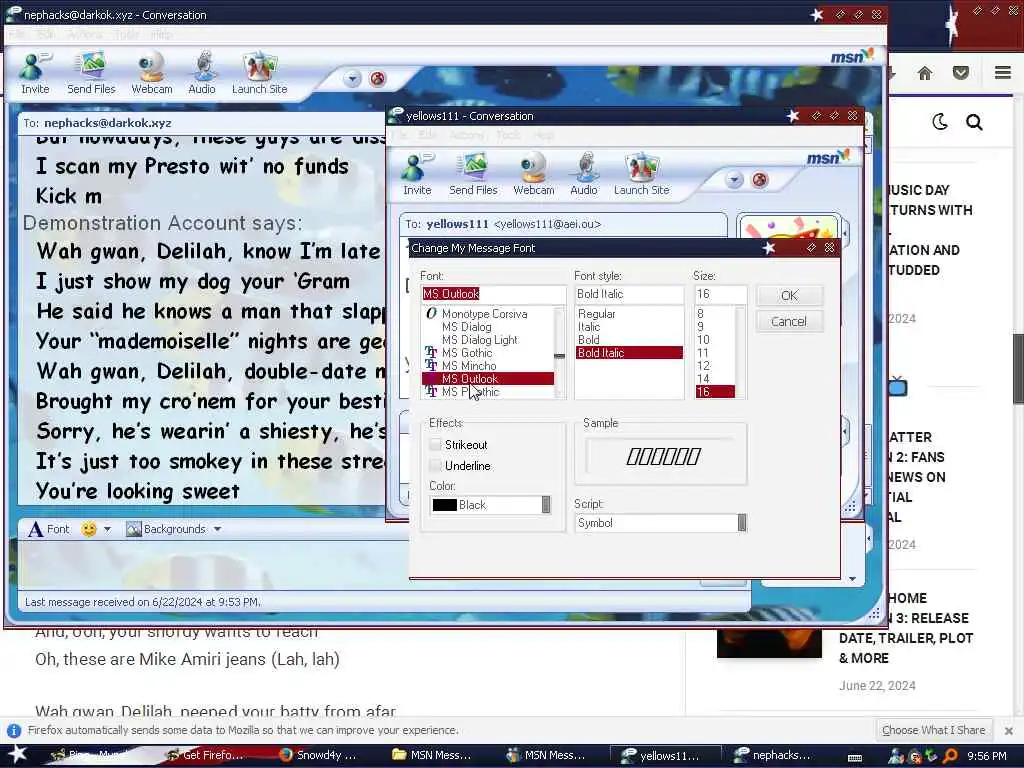The width and height of the screenshot is (1024, 768).
Task: Select Monotype Corsiva in font list
Action: [484, 313]
